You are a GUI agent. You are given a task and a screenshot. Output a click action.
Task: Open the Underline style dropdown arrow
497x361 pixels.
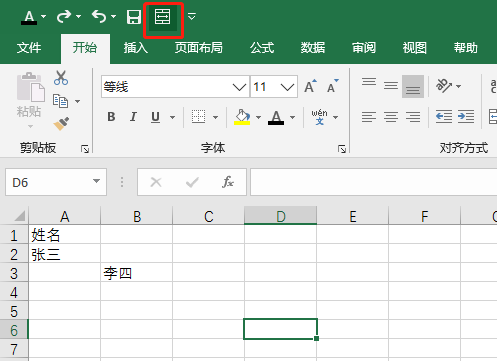click(x=173, y=117)
